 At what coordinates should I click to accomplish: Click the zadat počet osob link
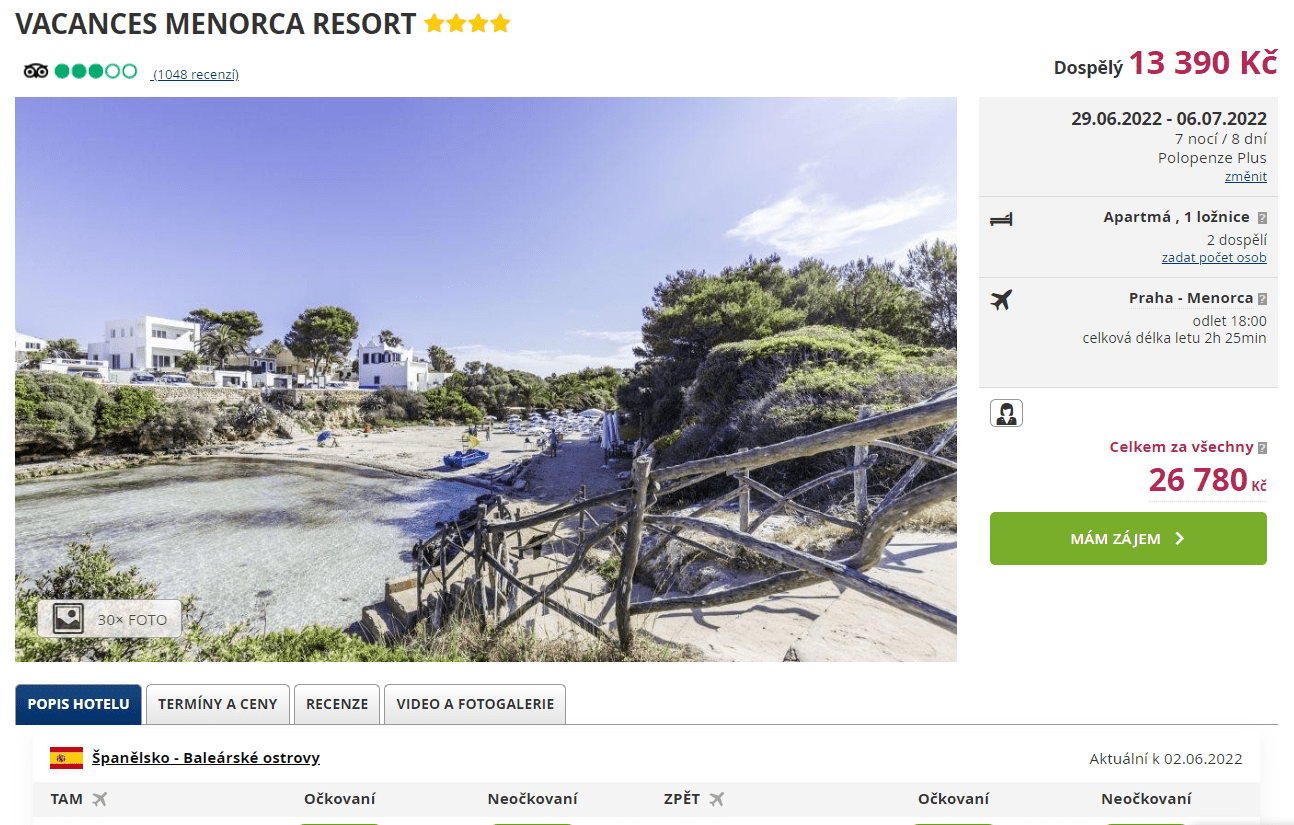[1213, 258]
